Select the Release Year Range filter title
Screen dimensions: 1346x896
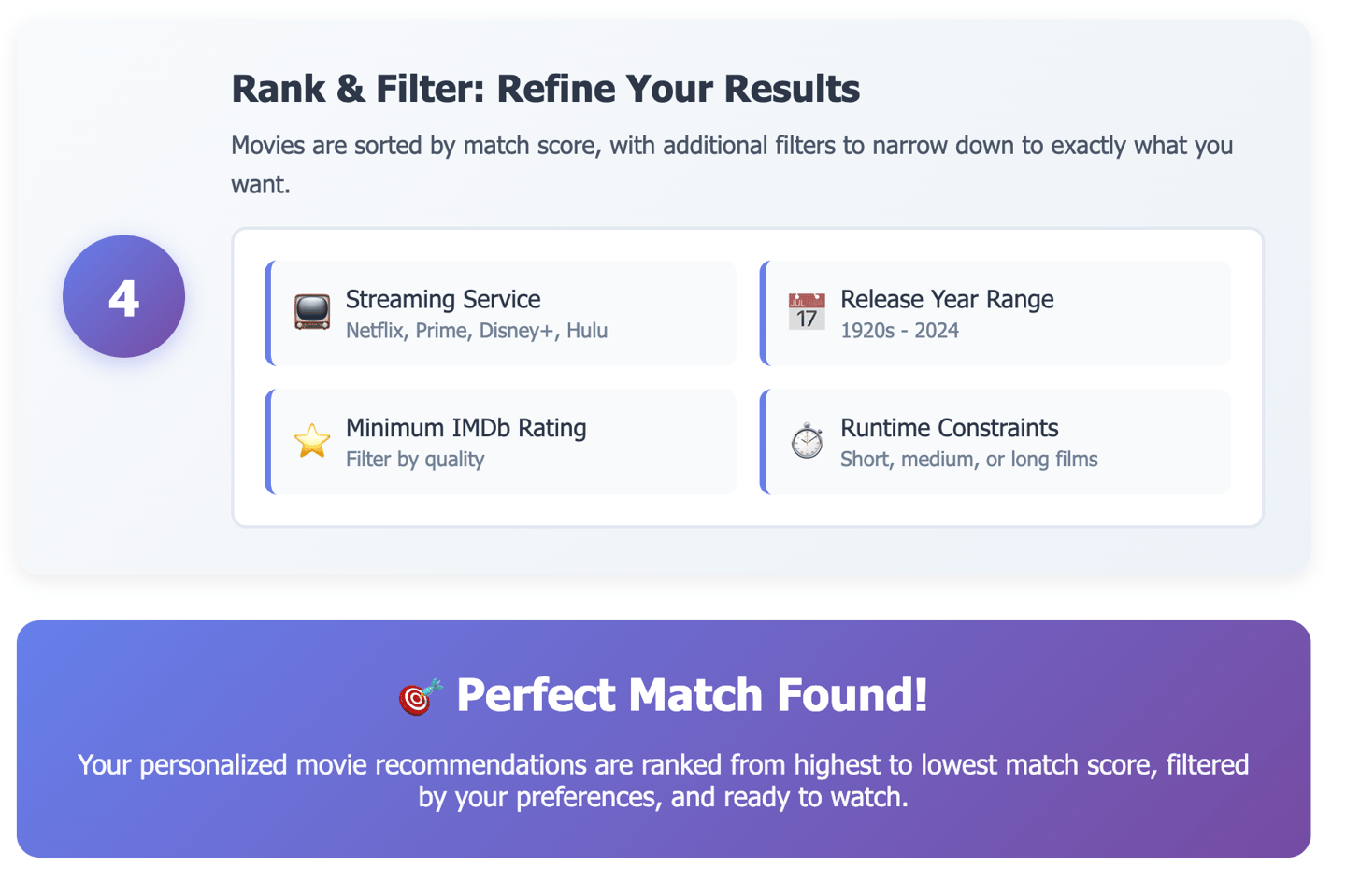(x=946, y=299)
